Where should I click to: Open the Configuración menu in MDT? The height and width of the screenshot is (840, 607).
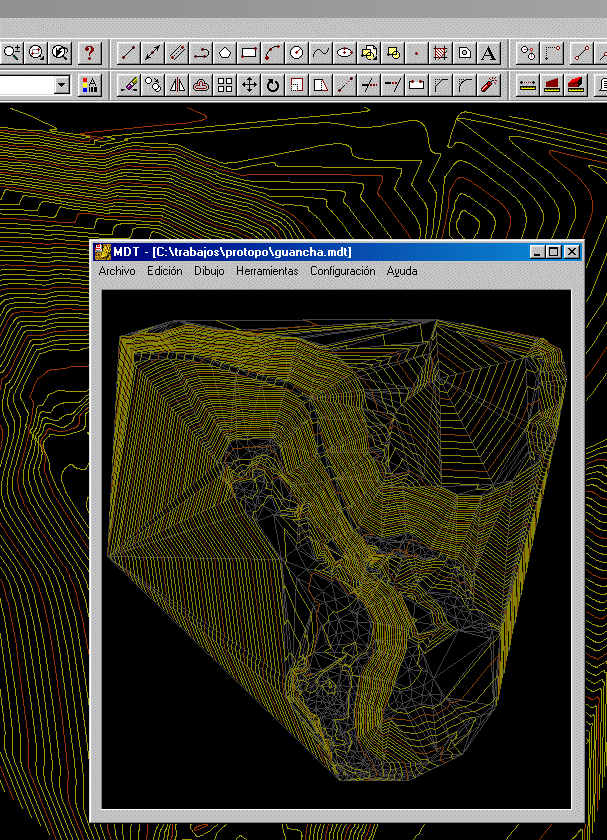(342, 271)
